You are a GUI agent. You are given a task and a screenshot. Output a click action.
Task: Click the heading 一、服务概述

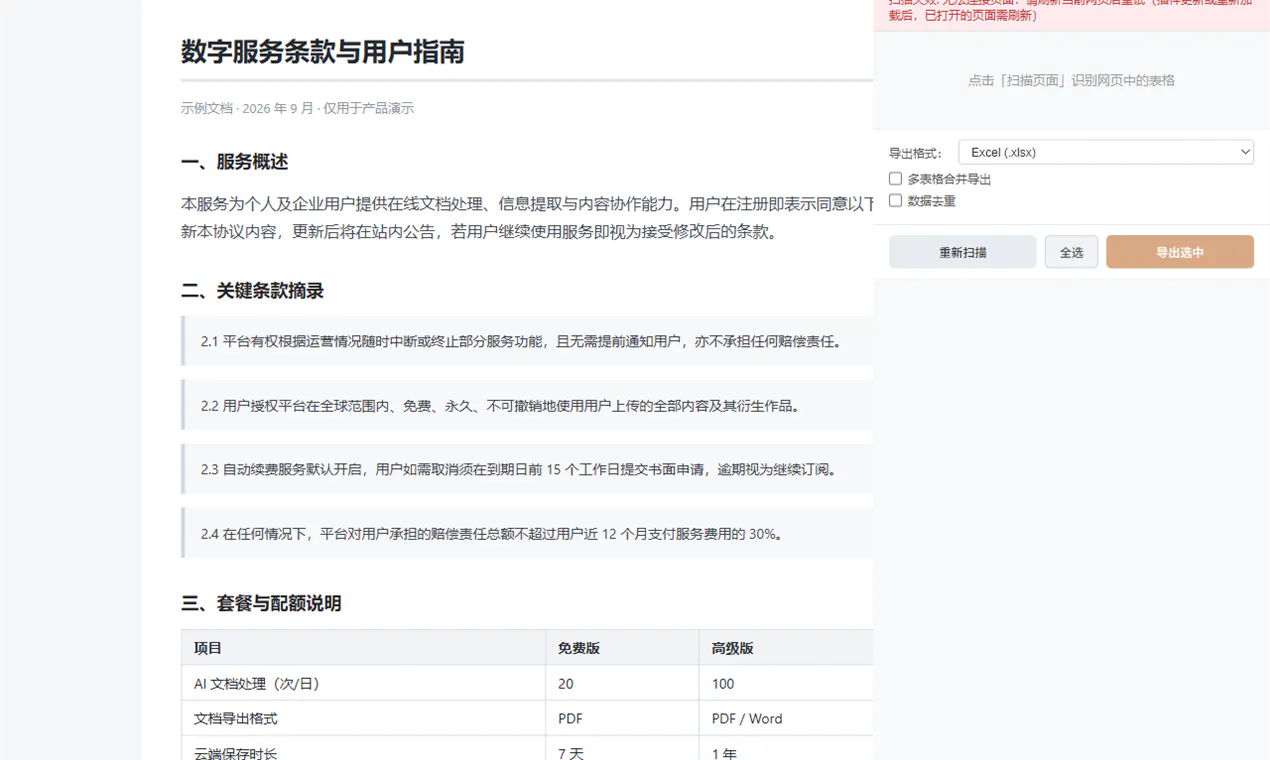(x=235, y=162)
